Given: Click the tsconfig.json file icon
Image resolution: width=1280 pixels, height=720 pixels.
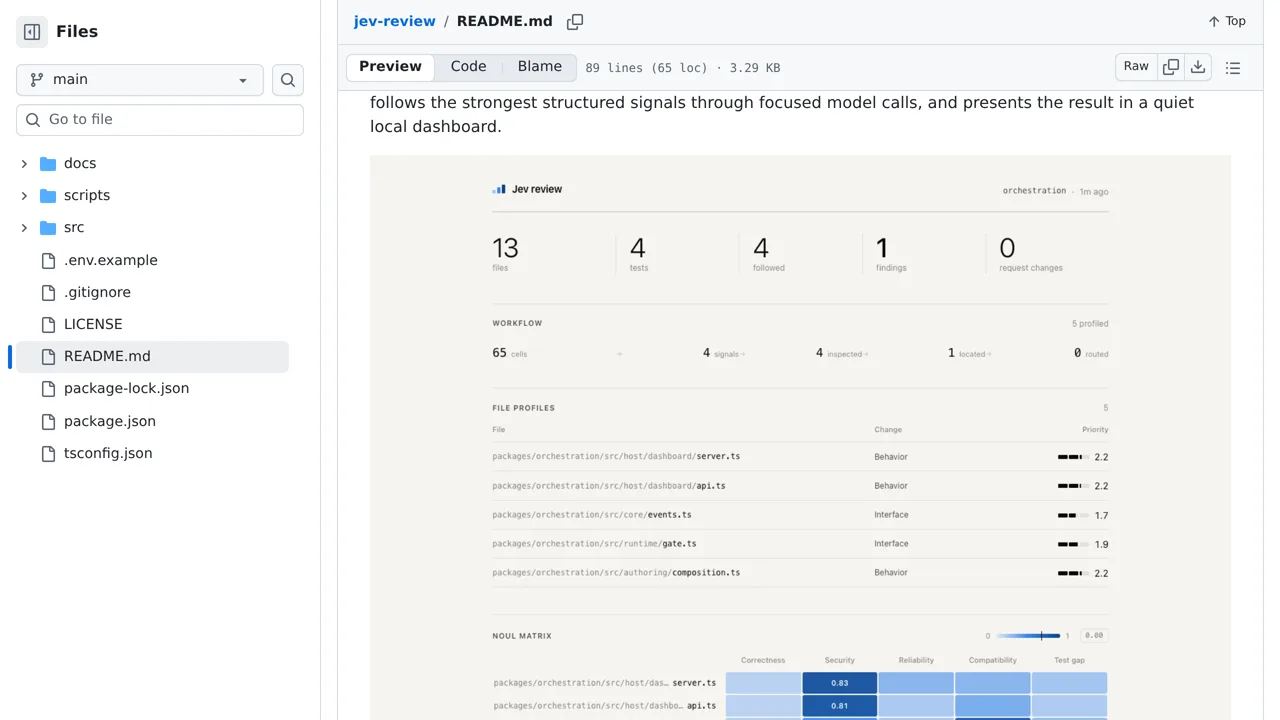Looking at the screenshot, I should (48, 454).
